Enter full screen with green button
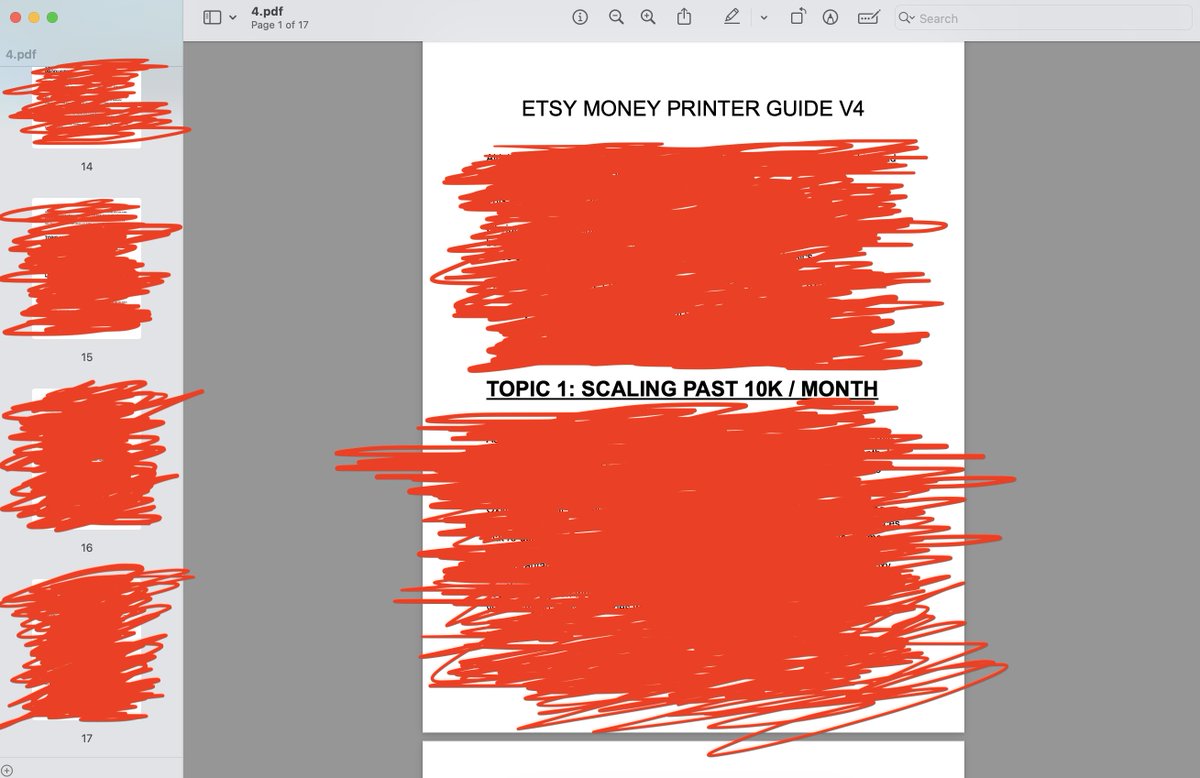Screen dimensions: 1200x778 point(53,18)
